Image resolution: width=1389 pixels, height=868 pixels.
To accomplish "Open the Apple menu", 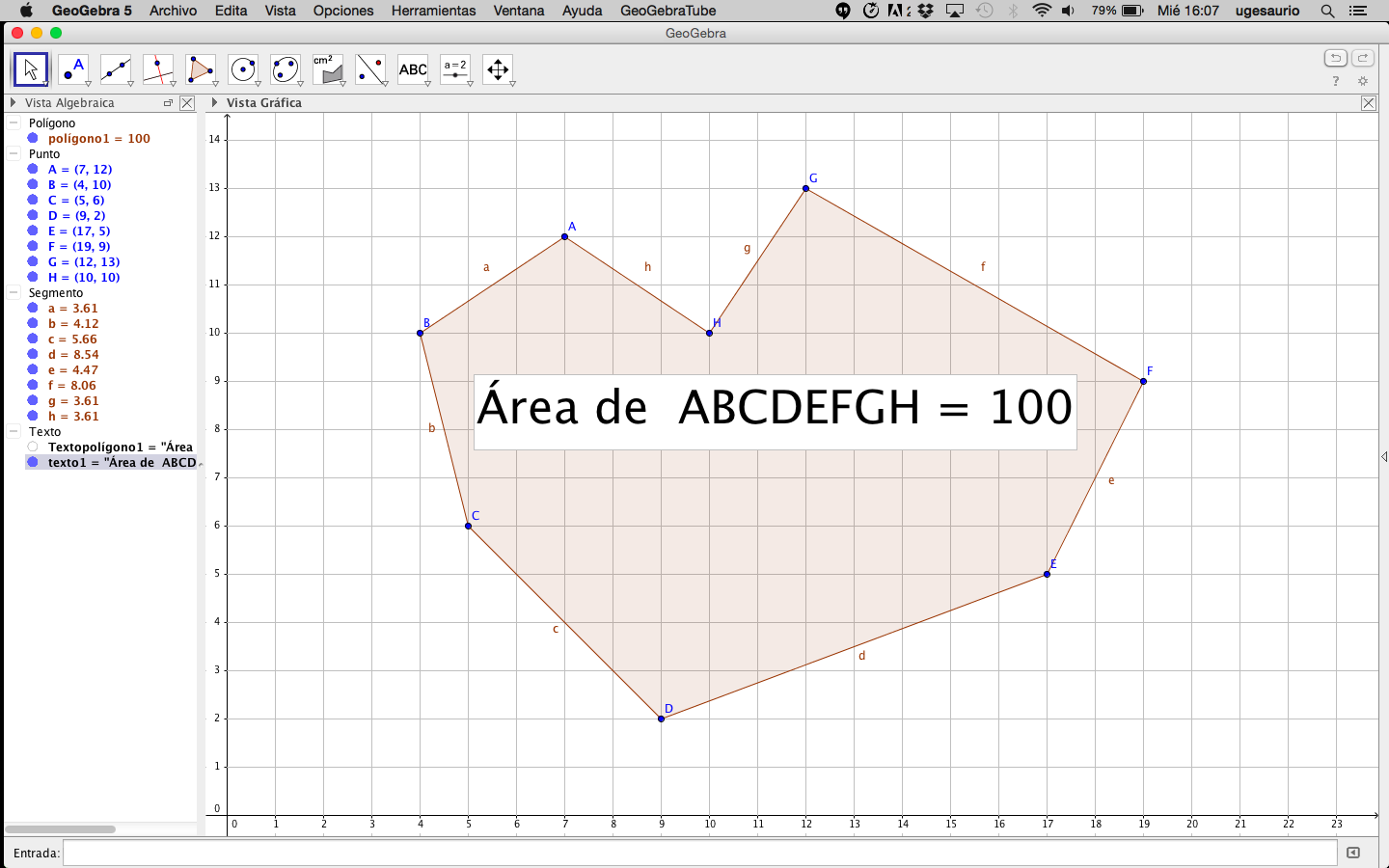I will 26,11.
